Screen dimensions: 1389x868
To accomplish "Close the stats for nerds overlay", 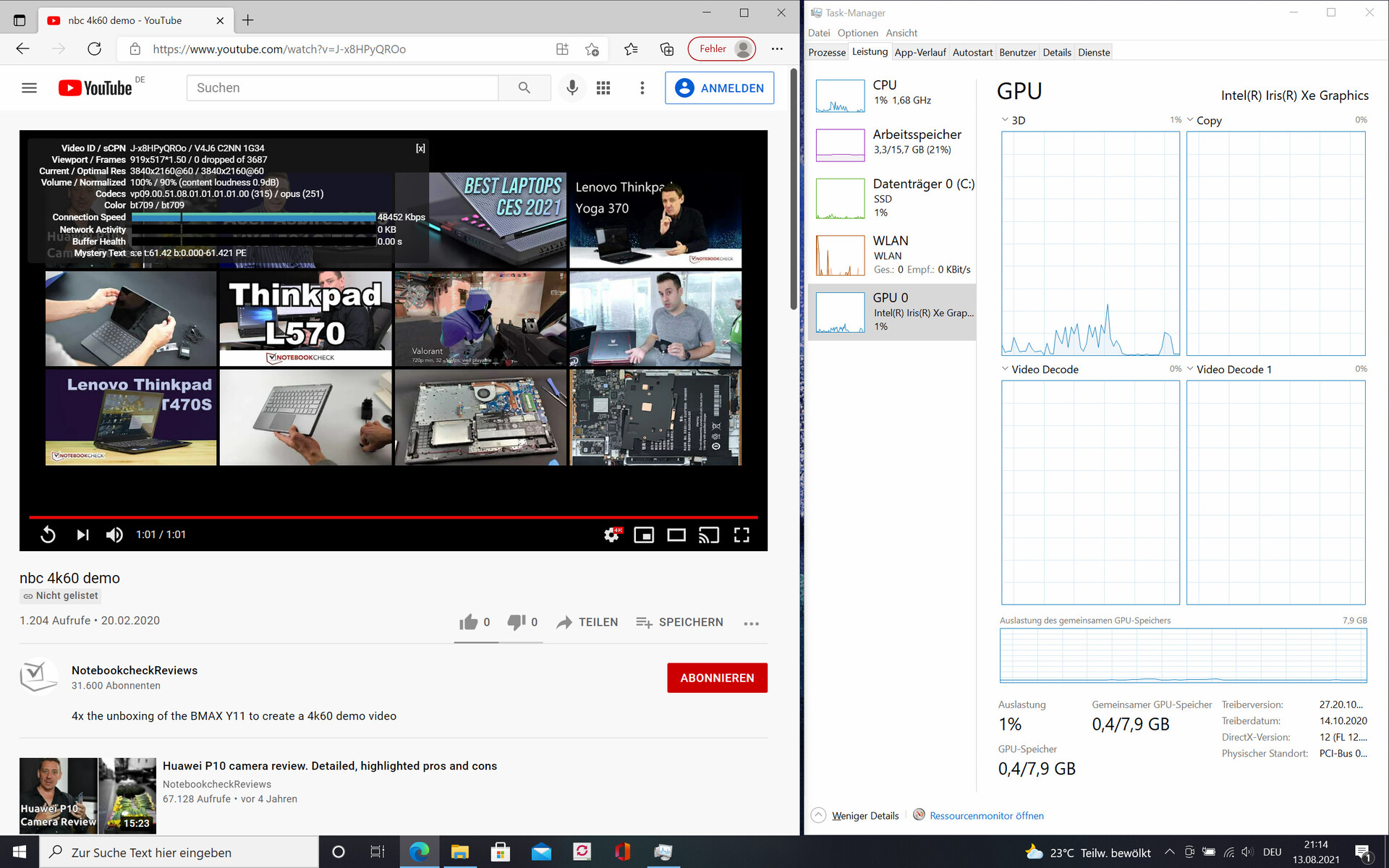I will (420, 148).
